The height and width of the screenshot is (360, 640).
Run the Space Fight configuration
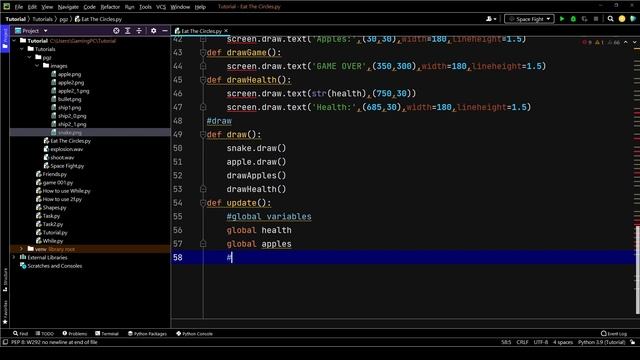click(562, 19)
